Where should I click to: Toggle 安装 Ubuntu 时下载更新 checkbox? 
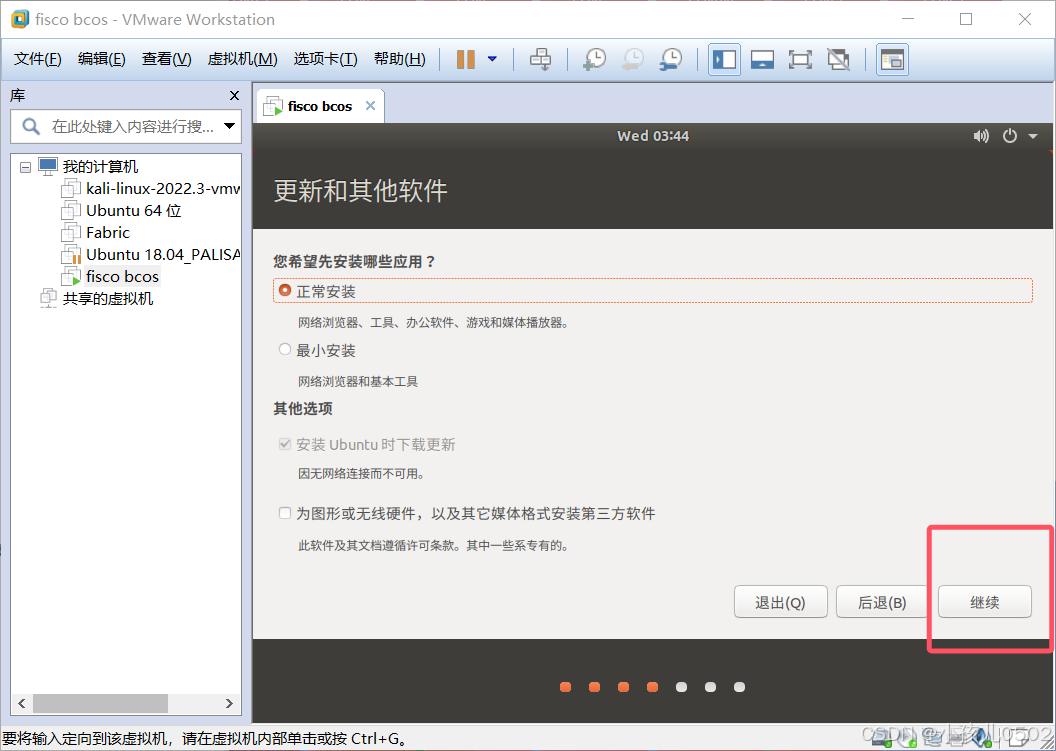(x=285, y=444)
